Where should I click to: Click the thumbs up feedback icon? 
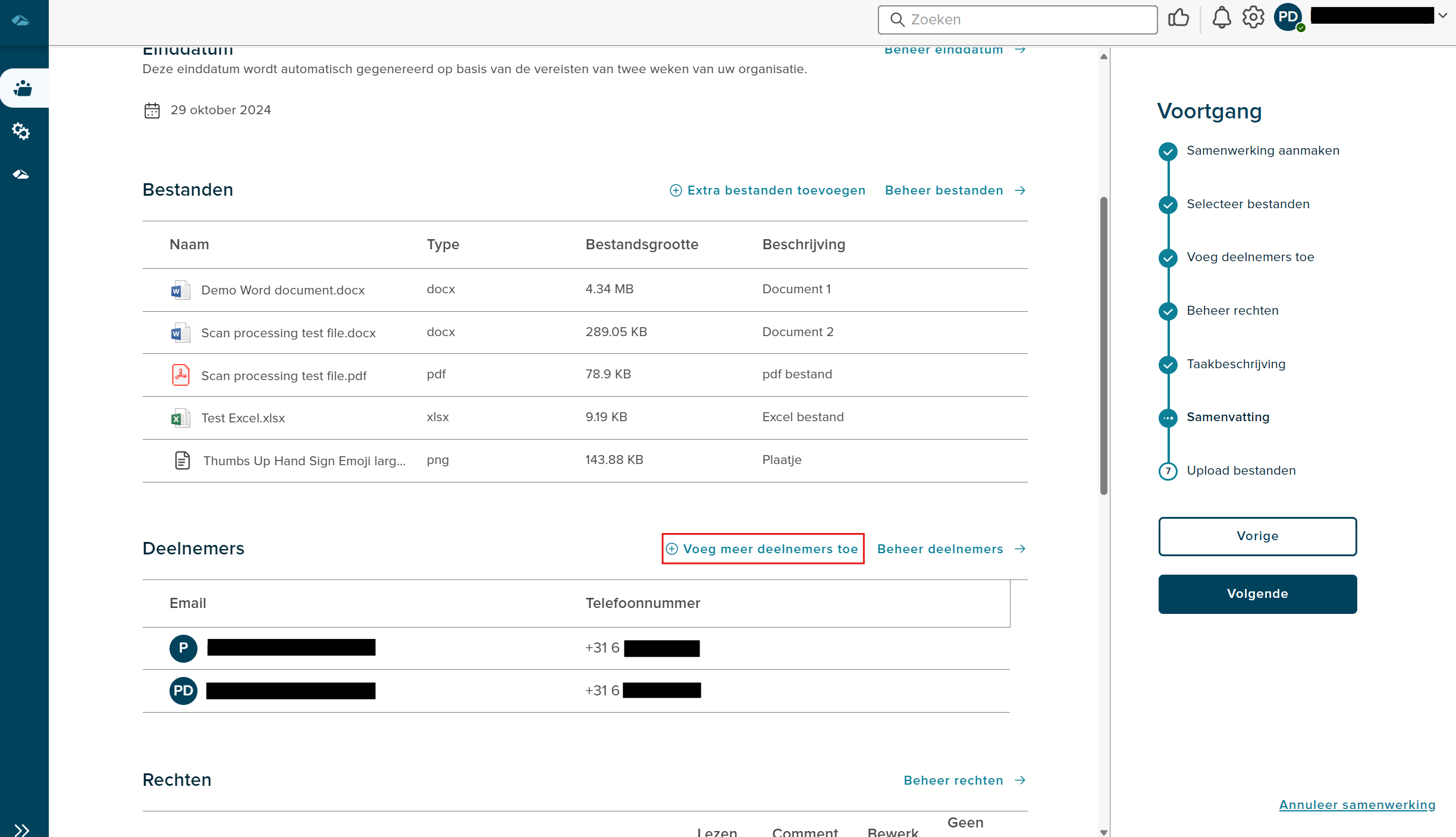1178,18
